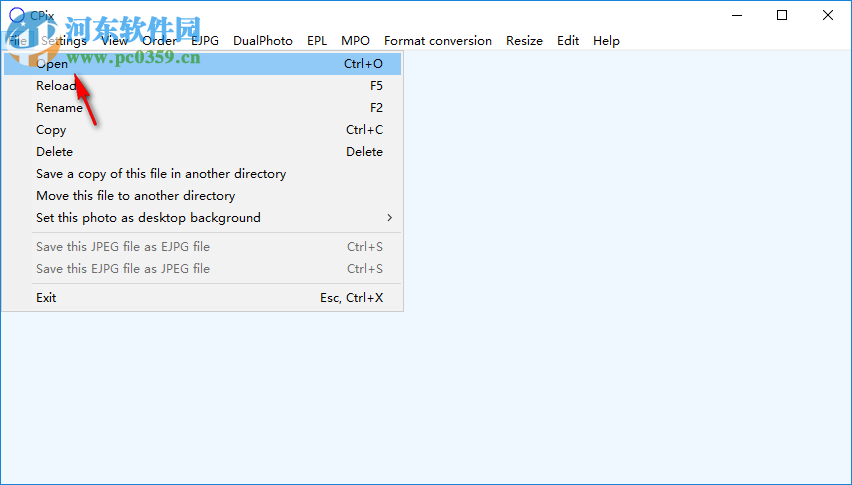This screenshot has height=485, width=852.
Task: Close the CPix window
Action: 828,15
